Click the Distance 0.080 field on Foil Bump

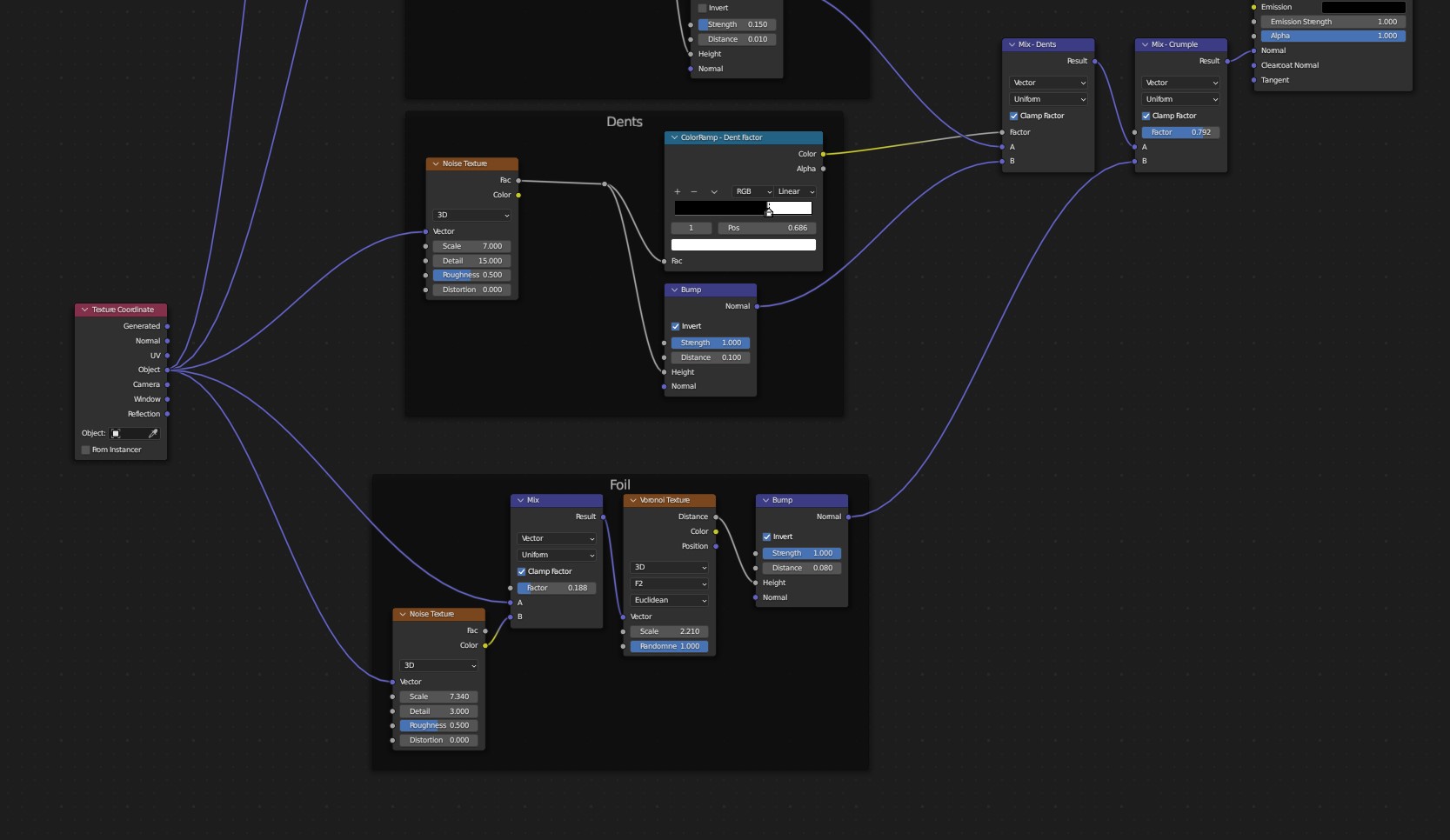point(802,568)
